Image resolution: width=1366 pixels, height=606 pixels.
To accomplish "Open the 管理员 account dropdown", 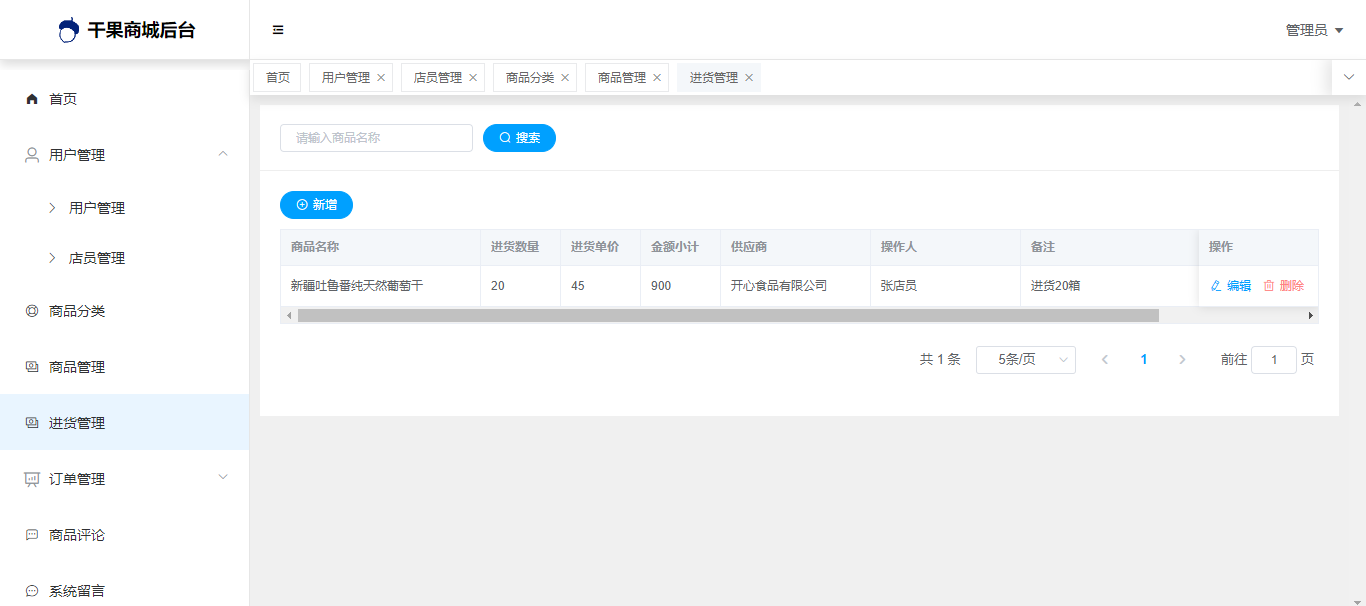I will pyautogui.click(x=1314, y=30).
